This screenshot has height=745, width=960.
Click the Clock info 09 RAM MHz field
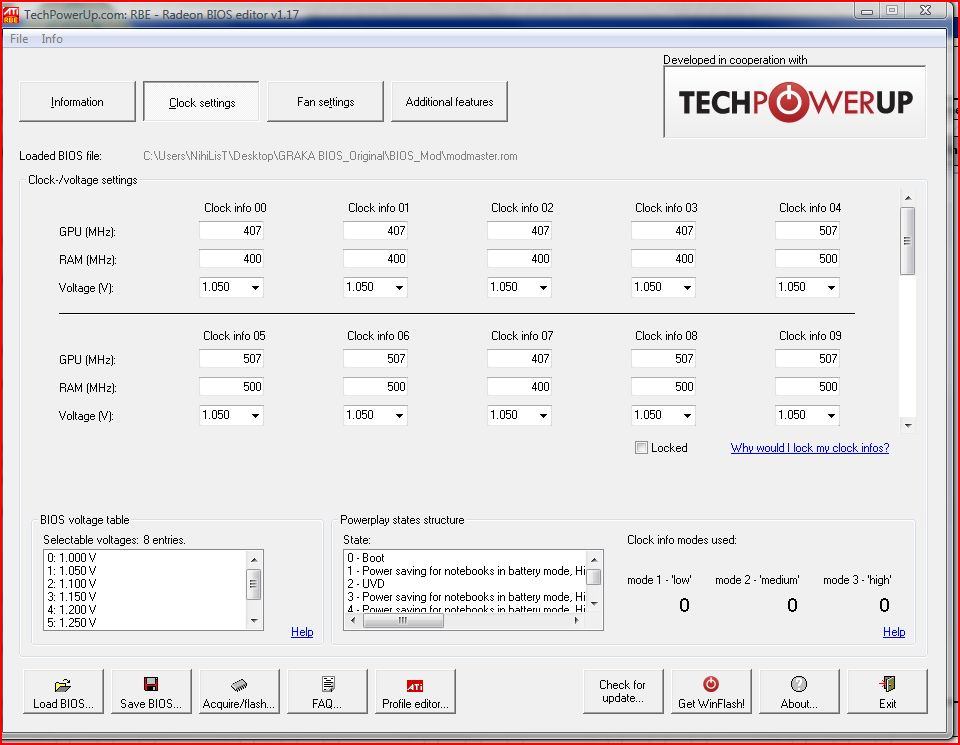[807, 386]
